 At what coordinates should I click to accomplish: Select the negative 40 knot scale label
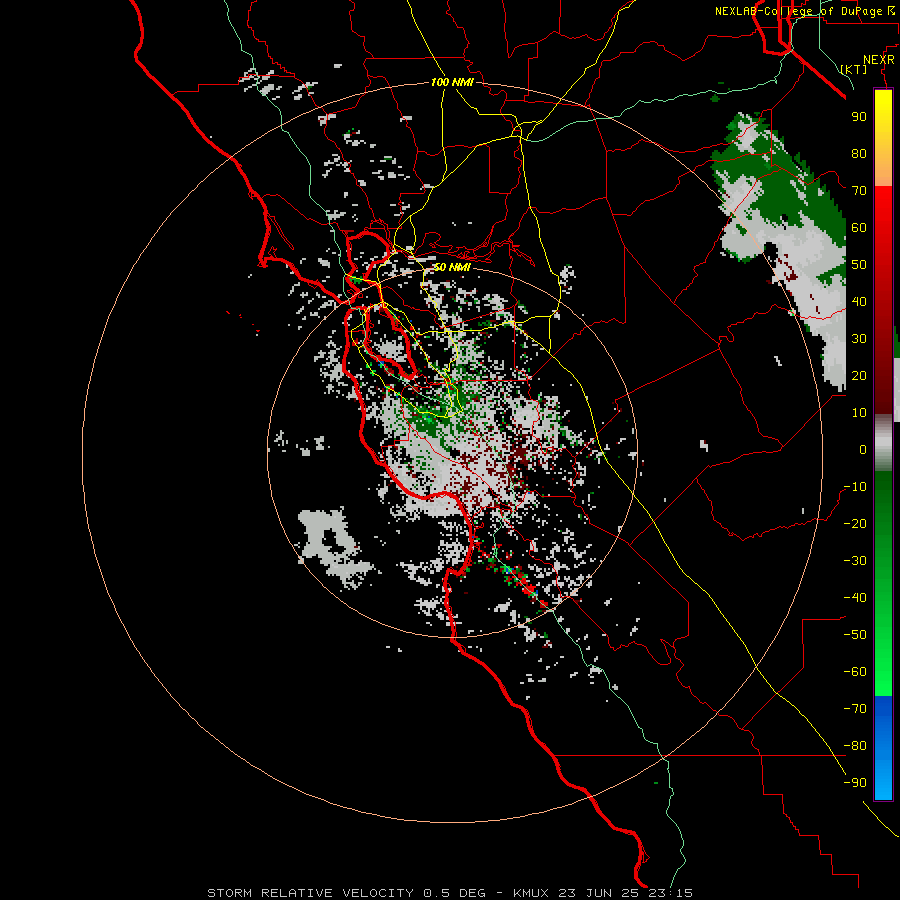(855, 598)
